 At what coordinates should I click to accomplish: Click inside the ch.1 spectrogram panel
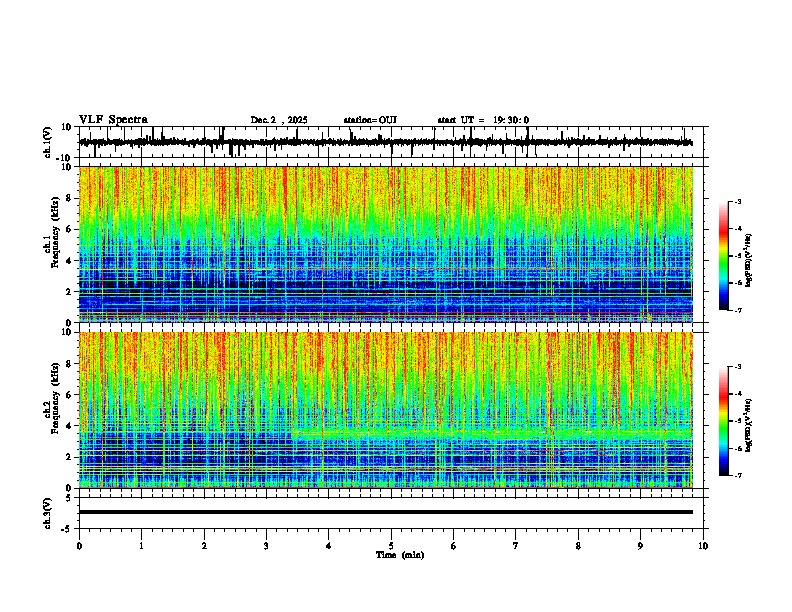pos(386,244)
